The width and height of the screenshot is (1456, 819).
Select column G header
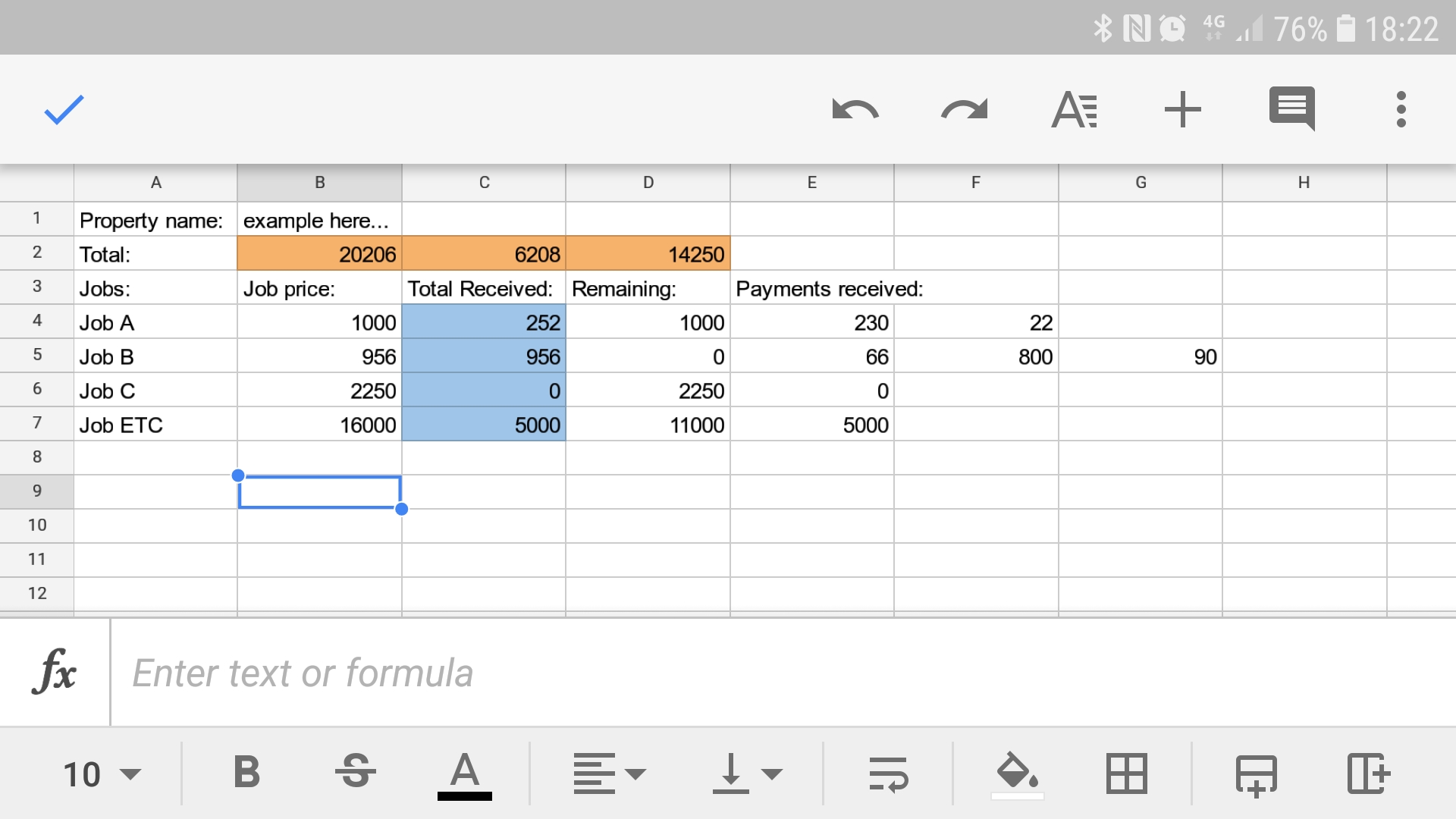tap(1141, 183)
